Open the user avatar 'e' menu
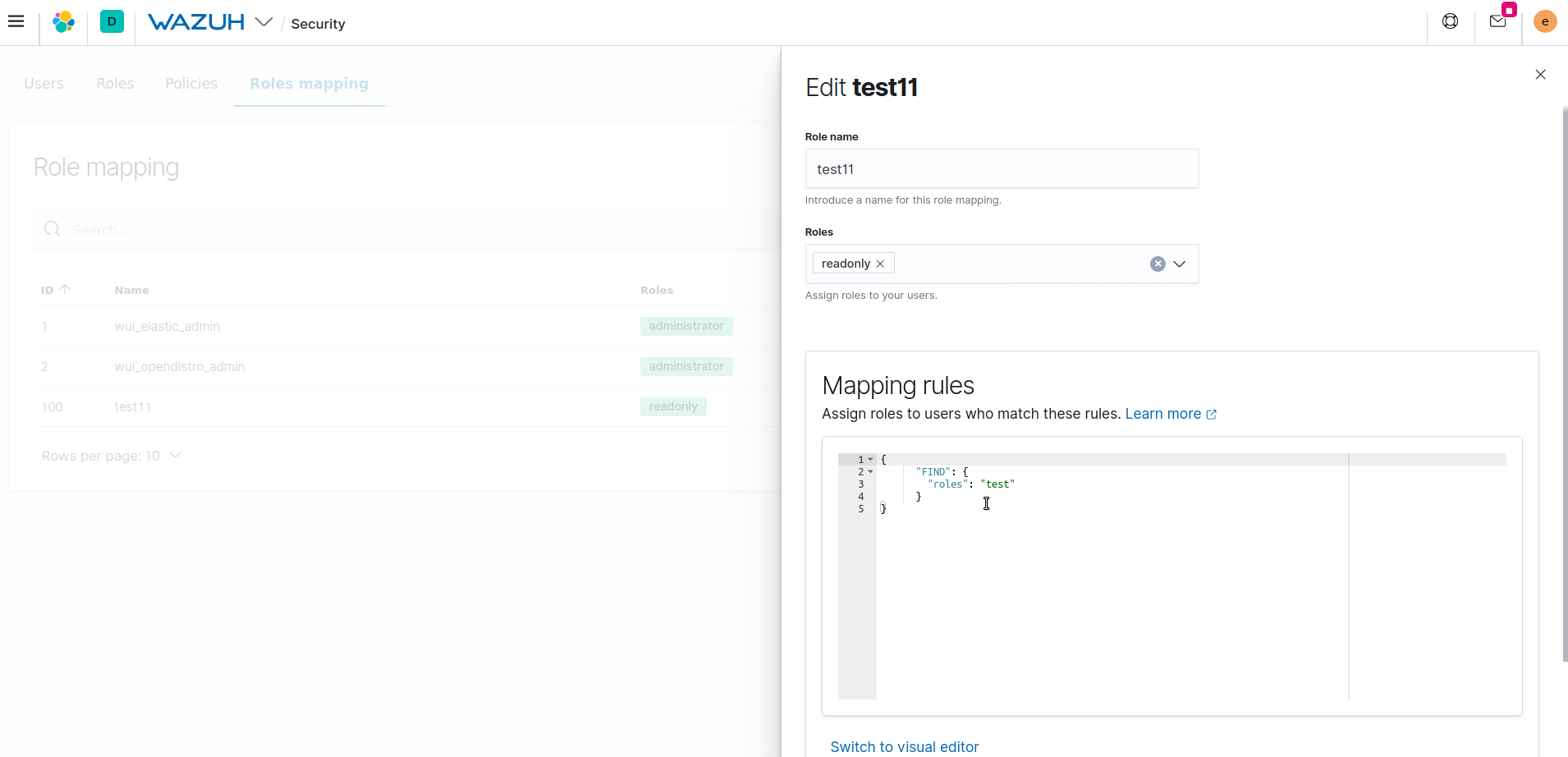 click(1545, 21)
